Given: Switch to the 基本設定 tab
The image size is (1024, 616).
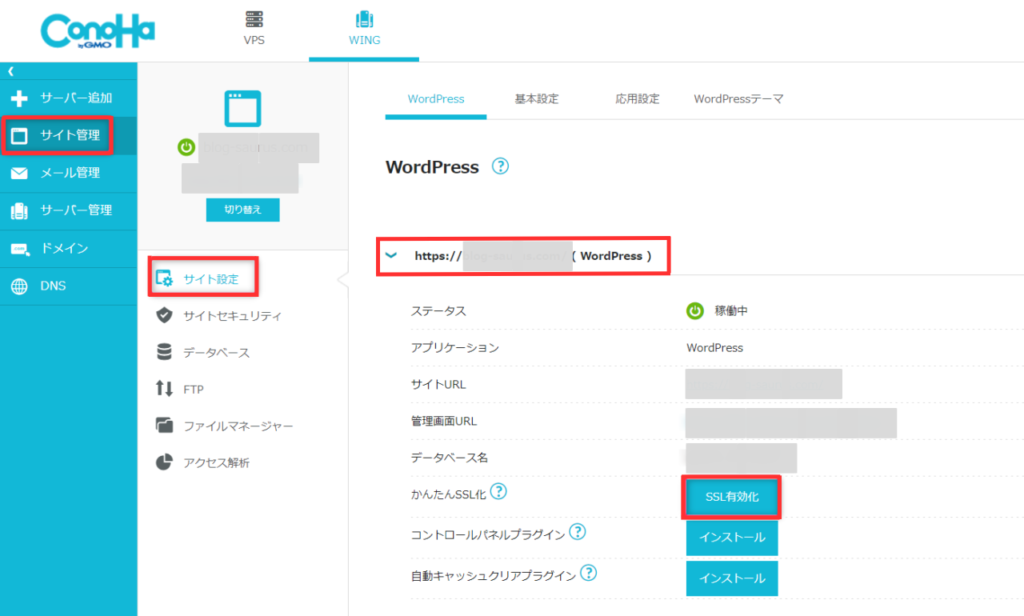Looking at the screenshot, I should 536,99.
